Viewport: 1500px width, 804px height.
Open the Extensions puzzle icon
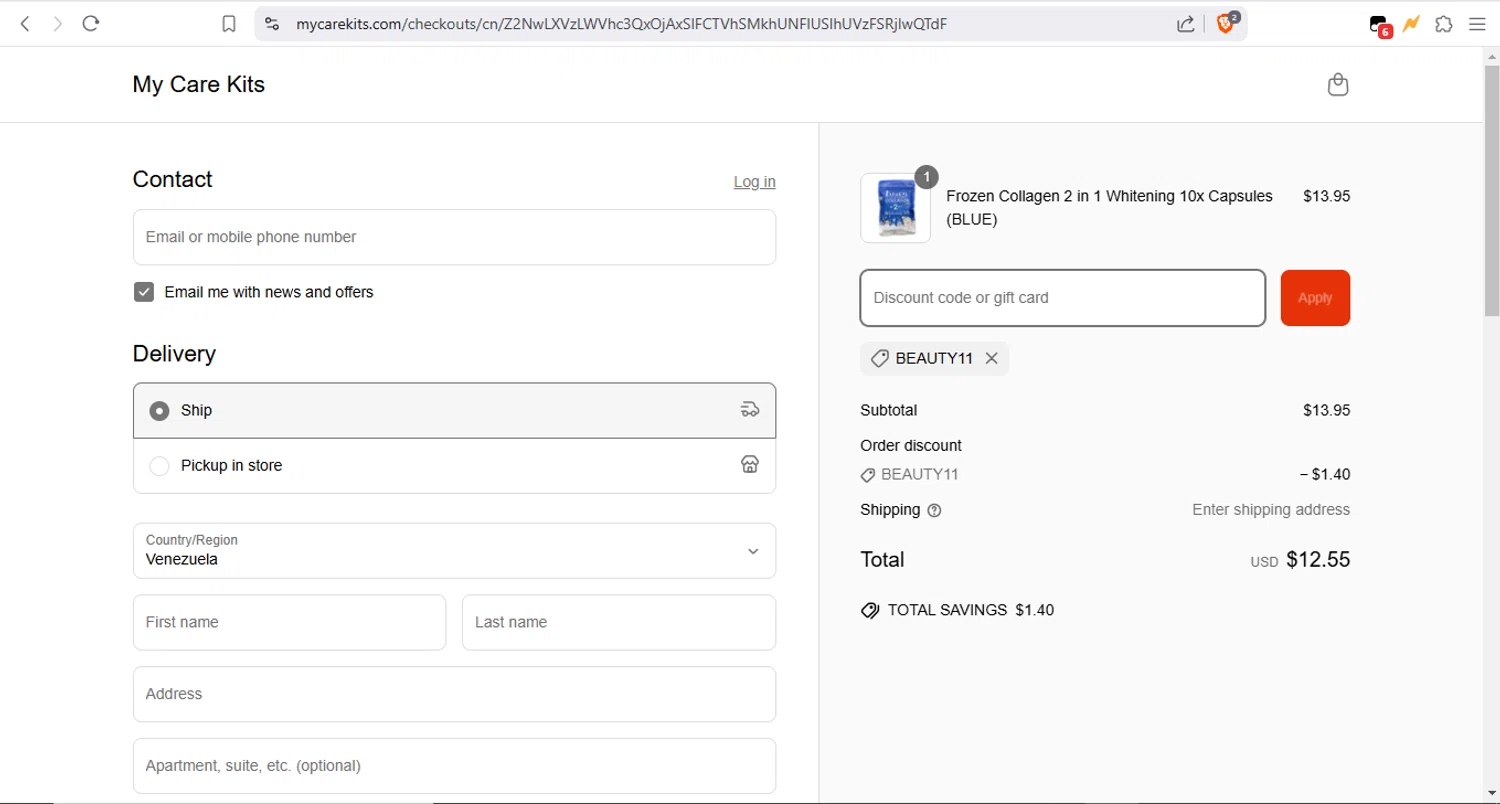[1443, 24]
